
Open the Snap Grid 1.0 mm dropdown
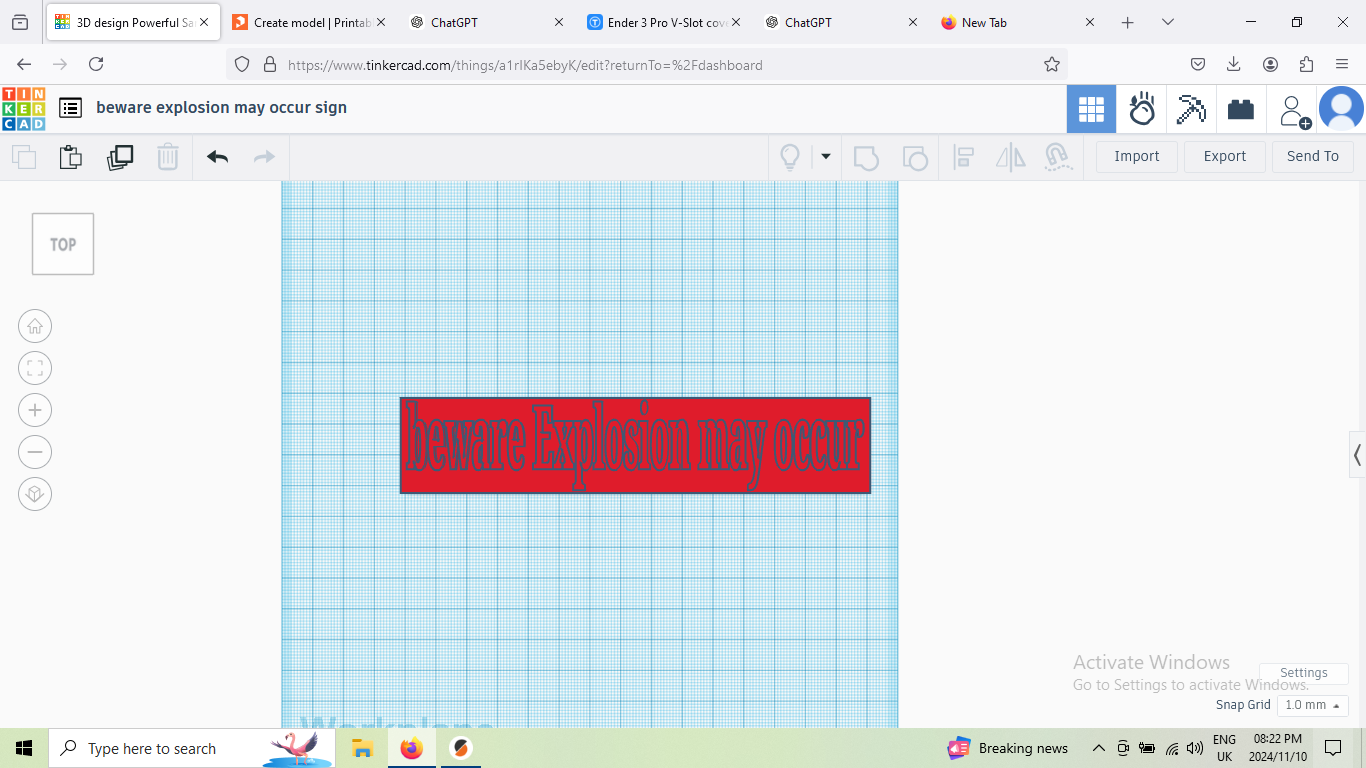(1313, 705)
